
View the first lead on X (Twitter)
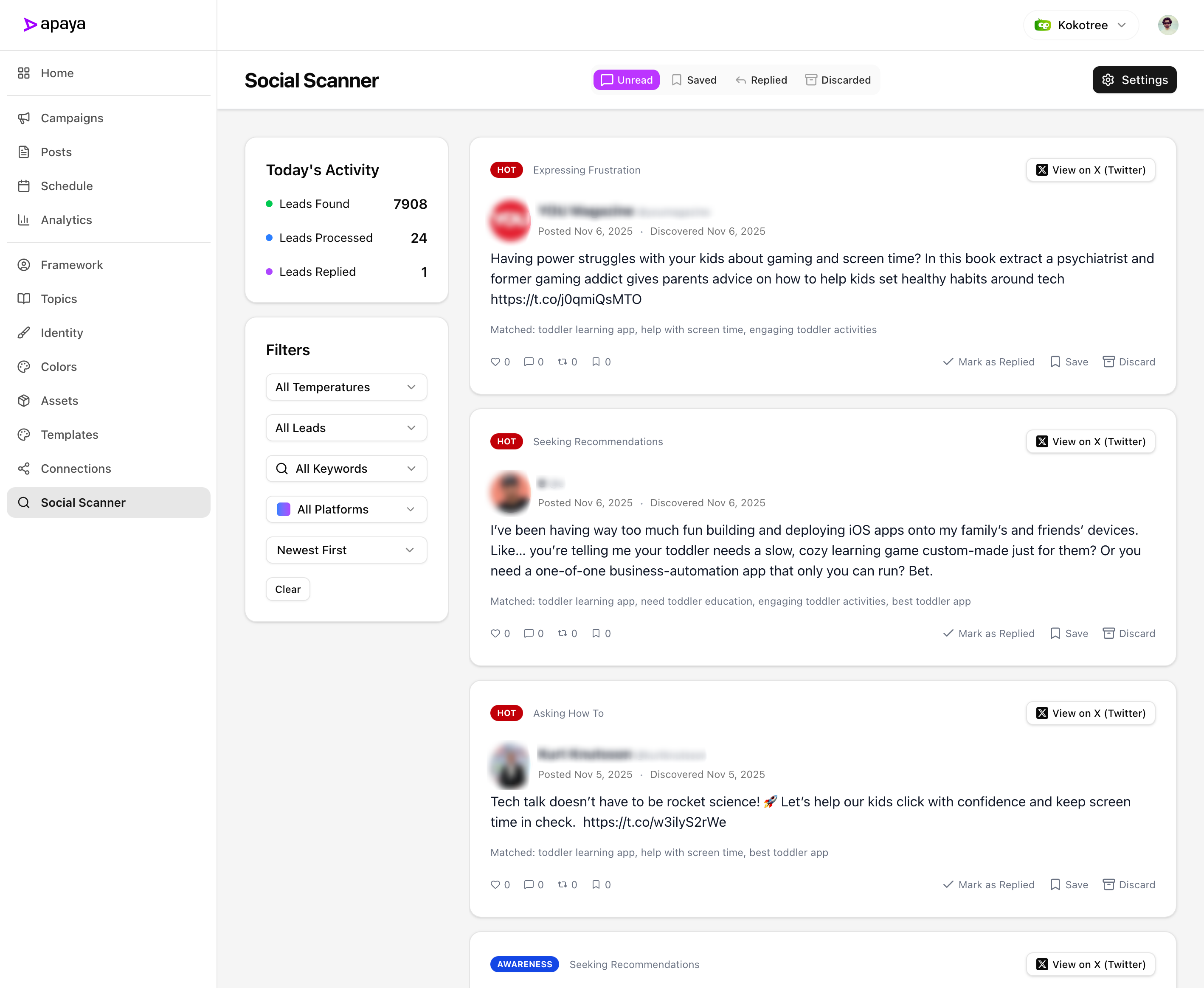tap(1090, 170)
